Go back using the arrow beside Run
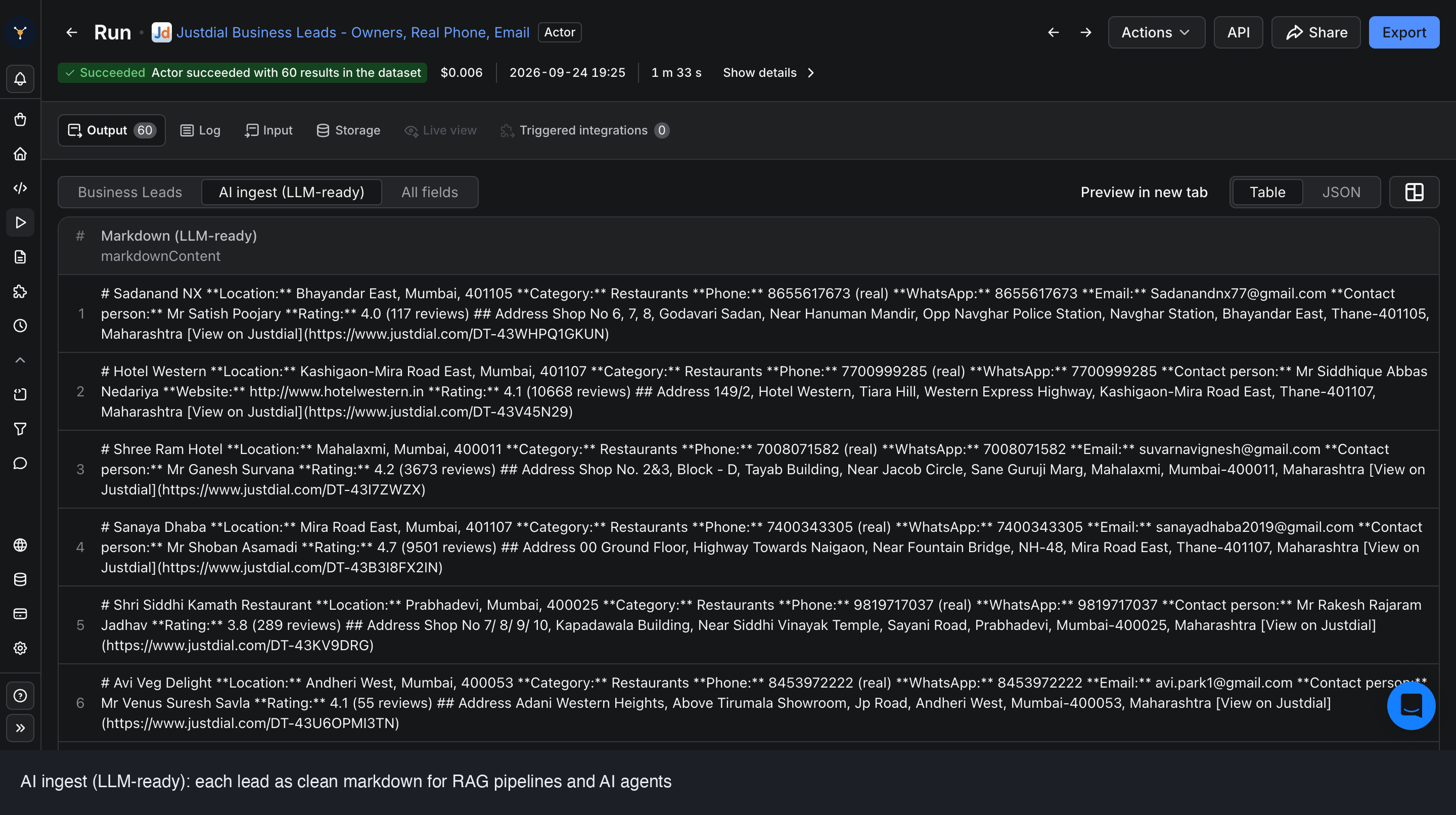The height and width of the screenshot is (815, 1456). pos(71,32)
